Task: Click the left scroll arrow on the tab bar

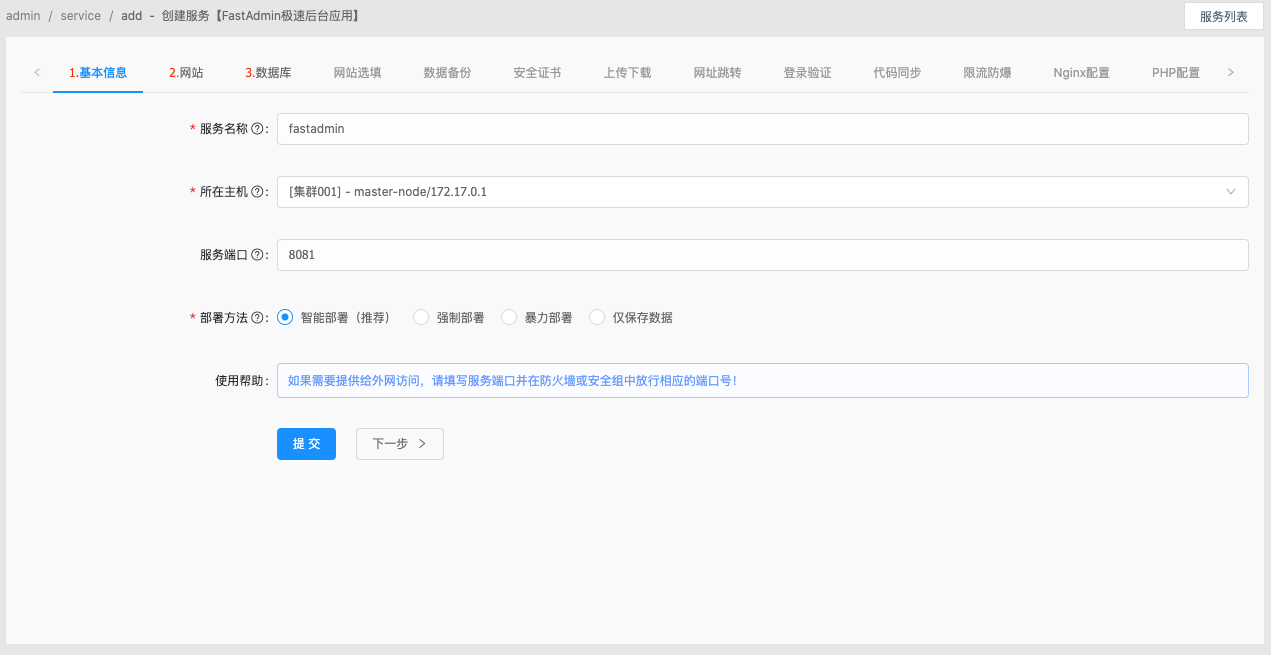Action: click(x=36, y=71)
